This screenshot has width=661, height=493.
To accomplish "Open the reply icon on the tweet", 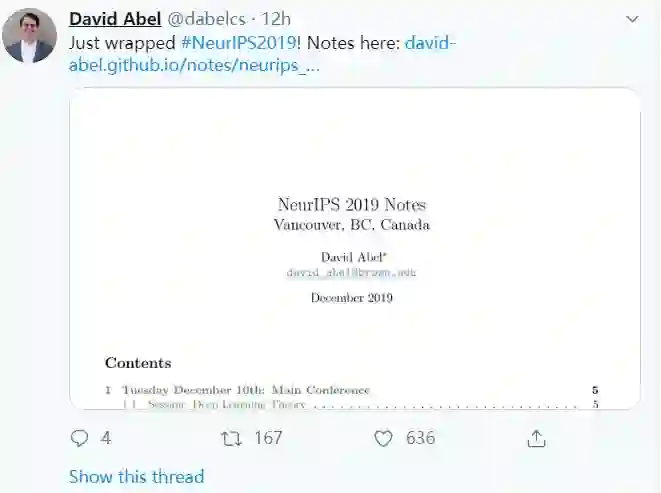I will click(80, 438).
